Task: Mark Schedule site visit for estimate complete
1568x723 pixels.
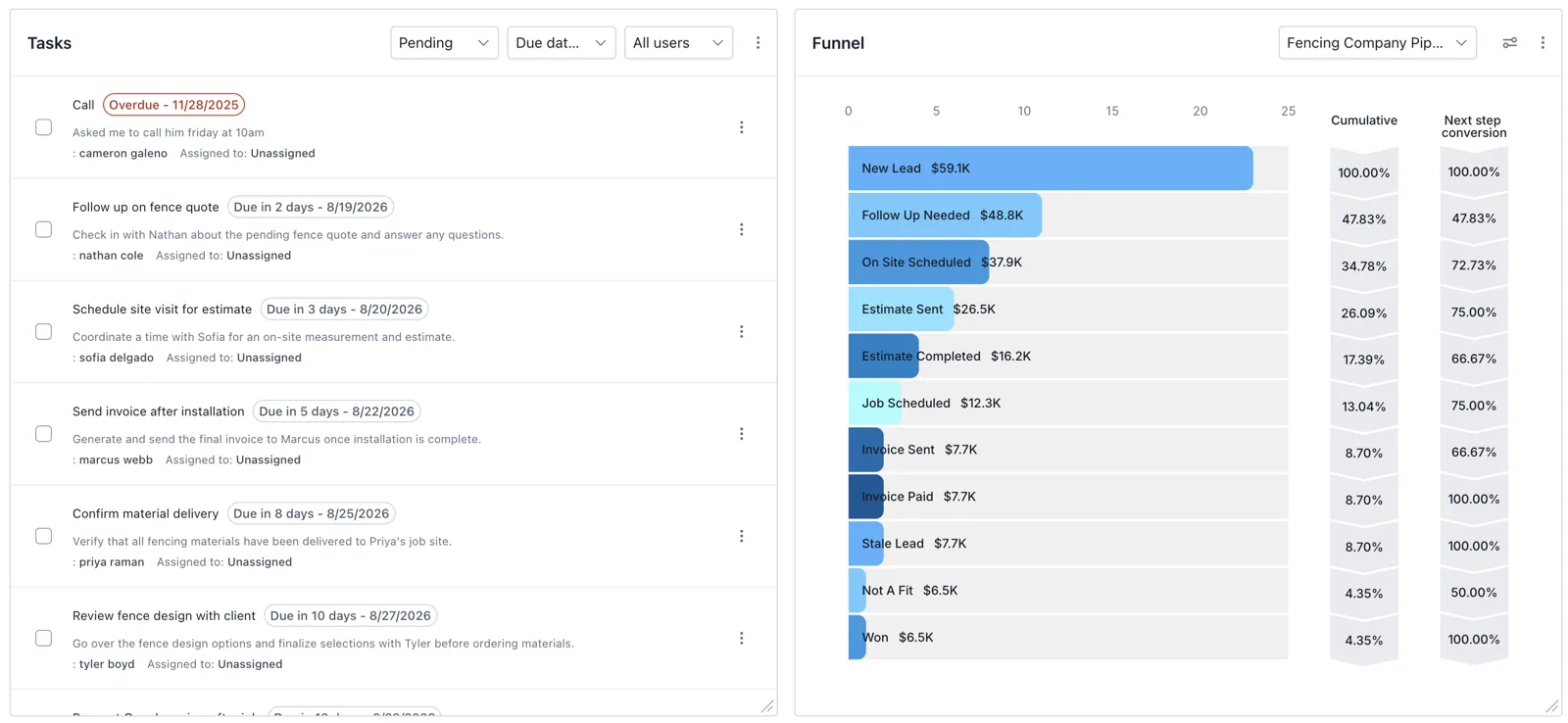Action: pyautogui.click(x=44, y=332)
